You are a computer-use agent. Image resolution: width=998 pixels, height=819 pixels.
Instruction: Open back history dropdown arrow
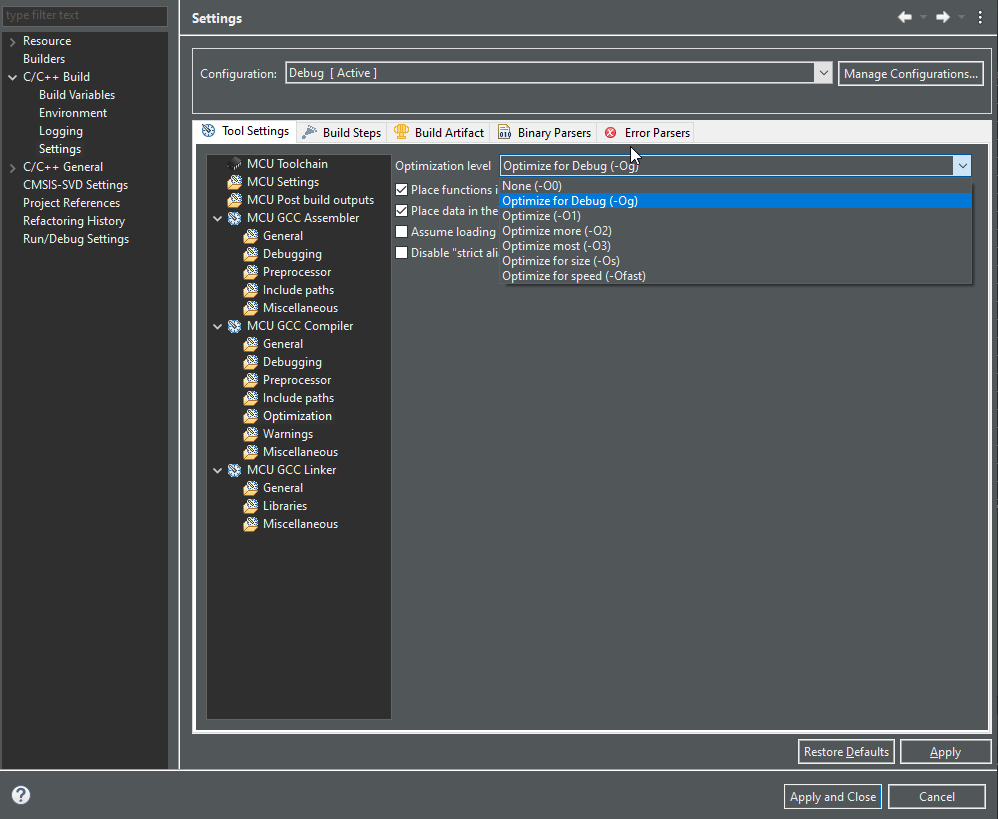click(x=923, y=18)
